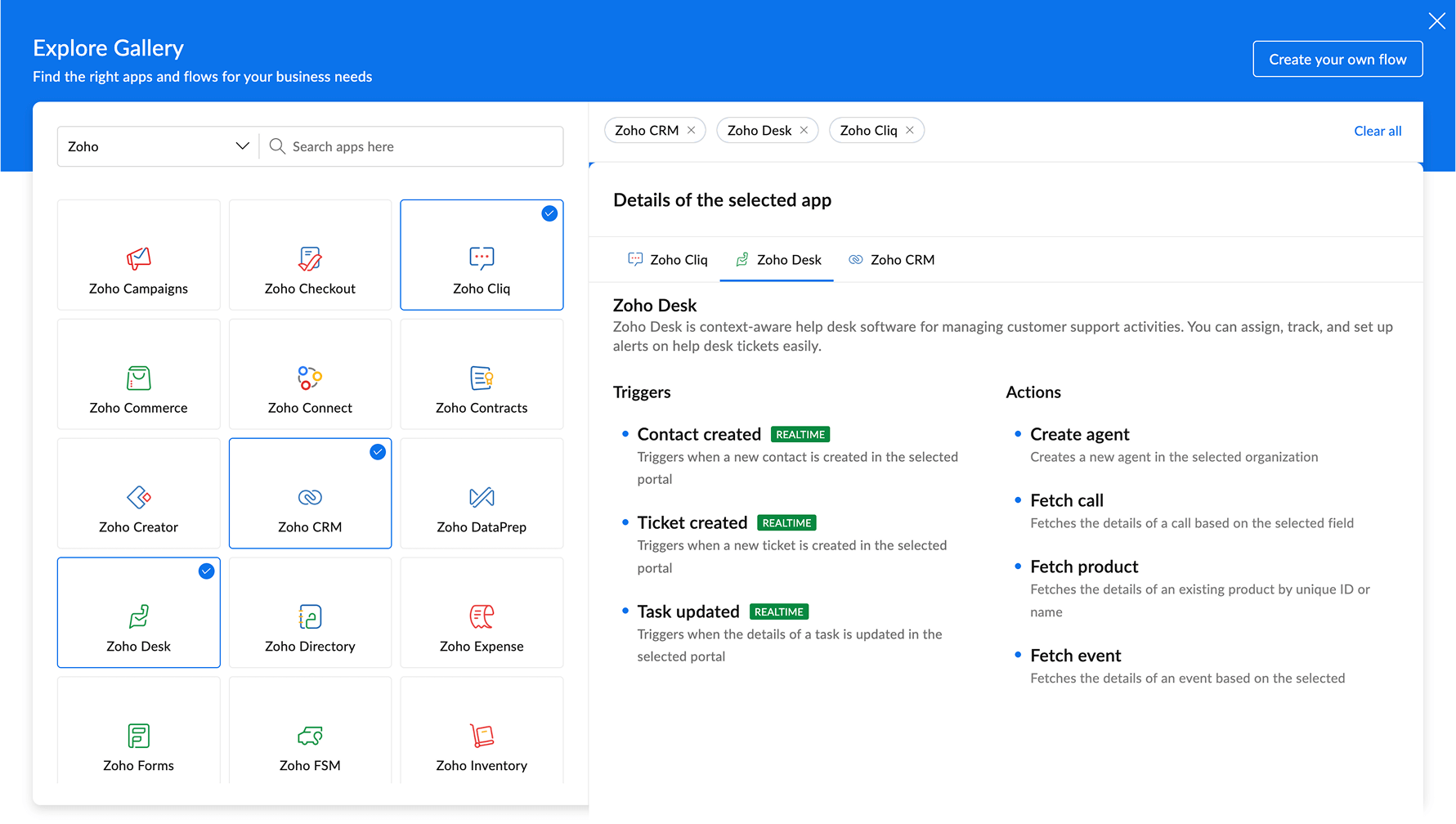Viewport: 1456px width, 824px height.
Task: Add the Zoho Contracts app icon
Action: tap(482, 378)
